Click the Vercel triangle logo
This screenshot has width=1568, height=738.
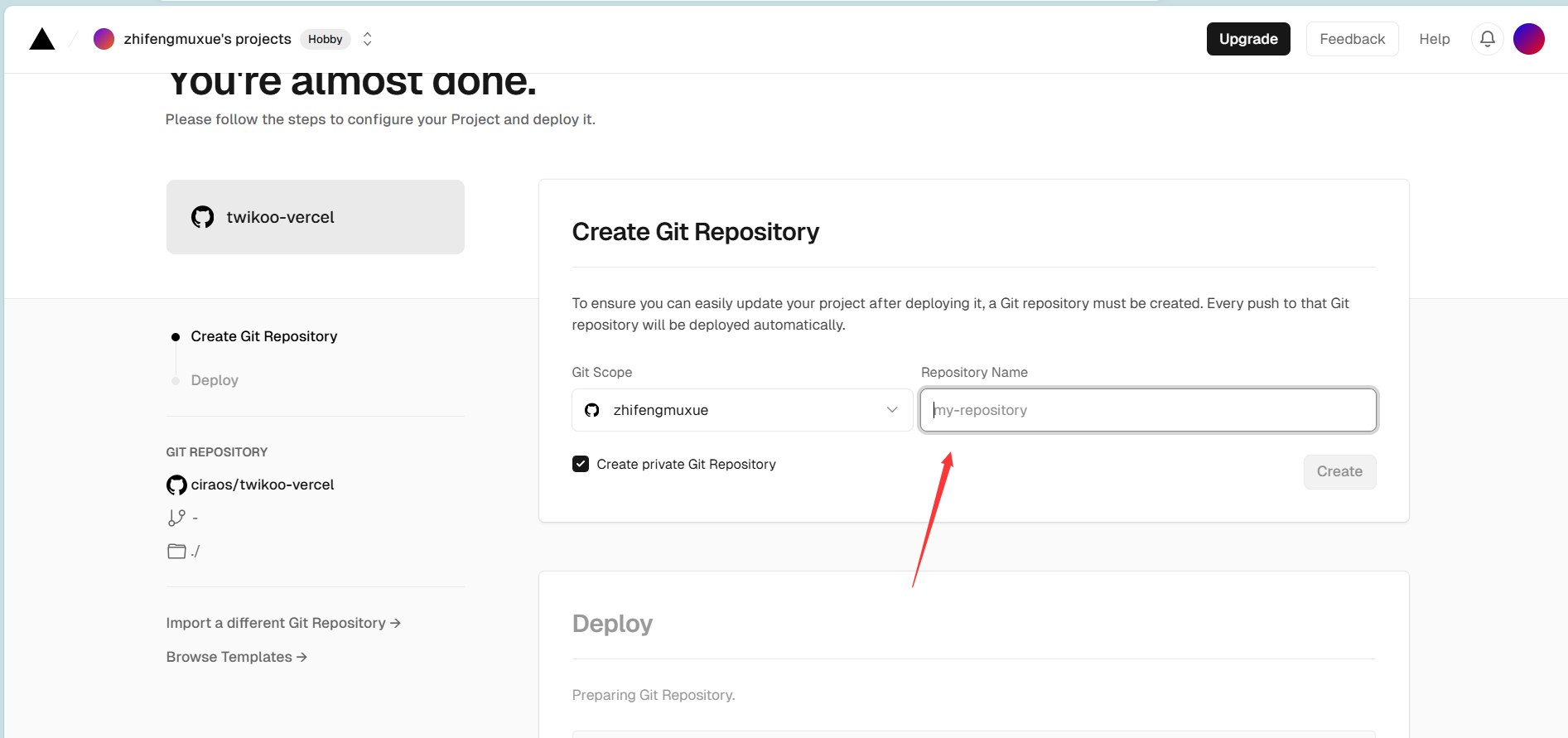(42, 39)
